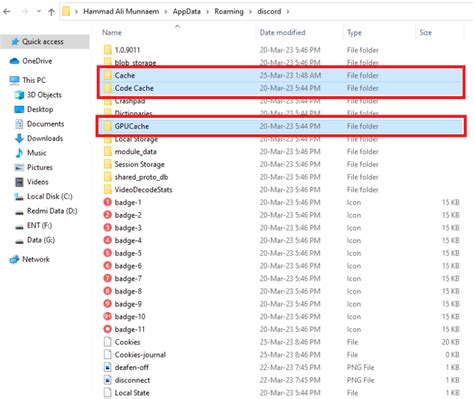Select the badge-4 icon file
The image size is (474, 399).
coord(107,240)
